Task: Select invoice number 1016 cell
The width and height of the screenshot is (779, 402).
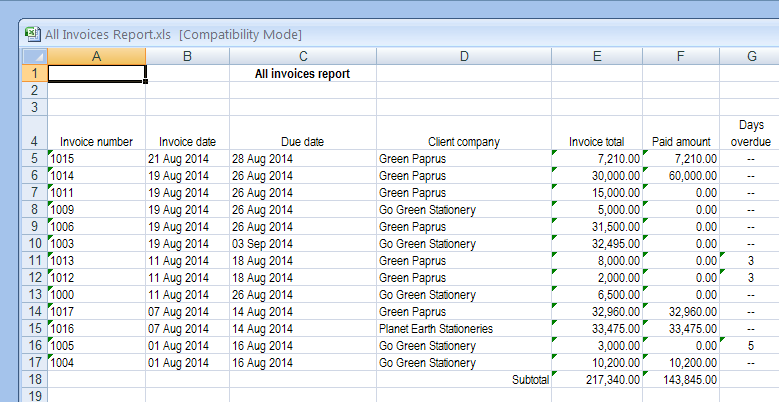Action: [x=96, y=328]
